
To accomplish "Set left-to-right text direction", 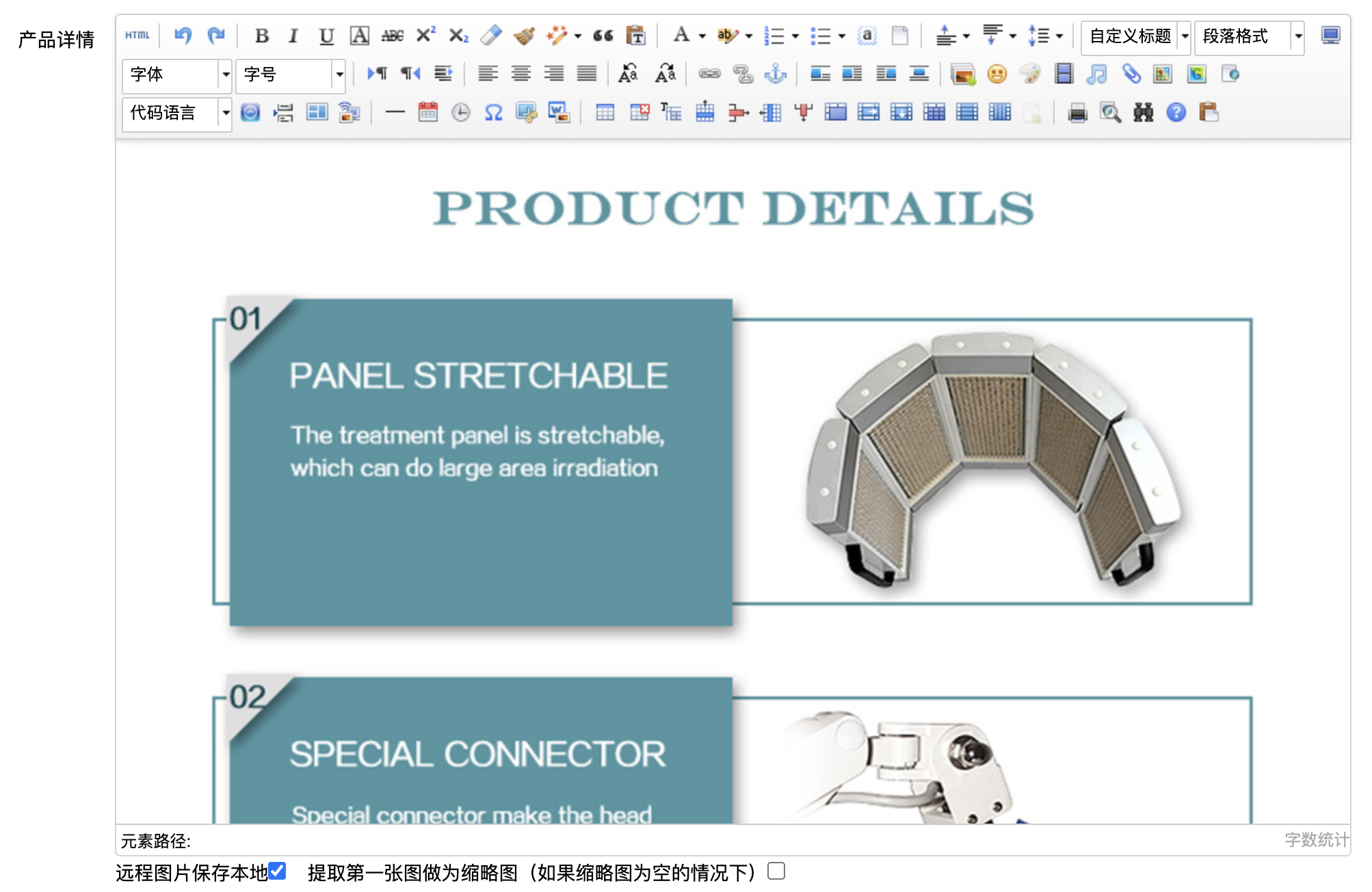I will tap(377, 73).
